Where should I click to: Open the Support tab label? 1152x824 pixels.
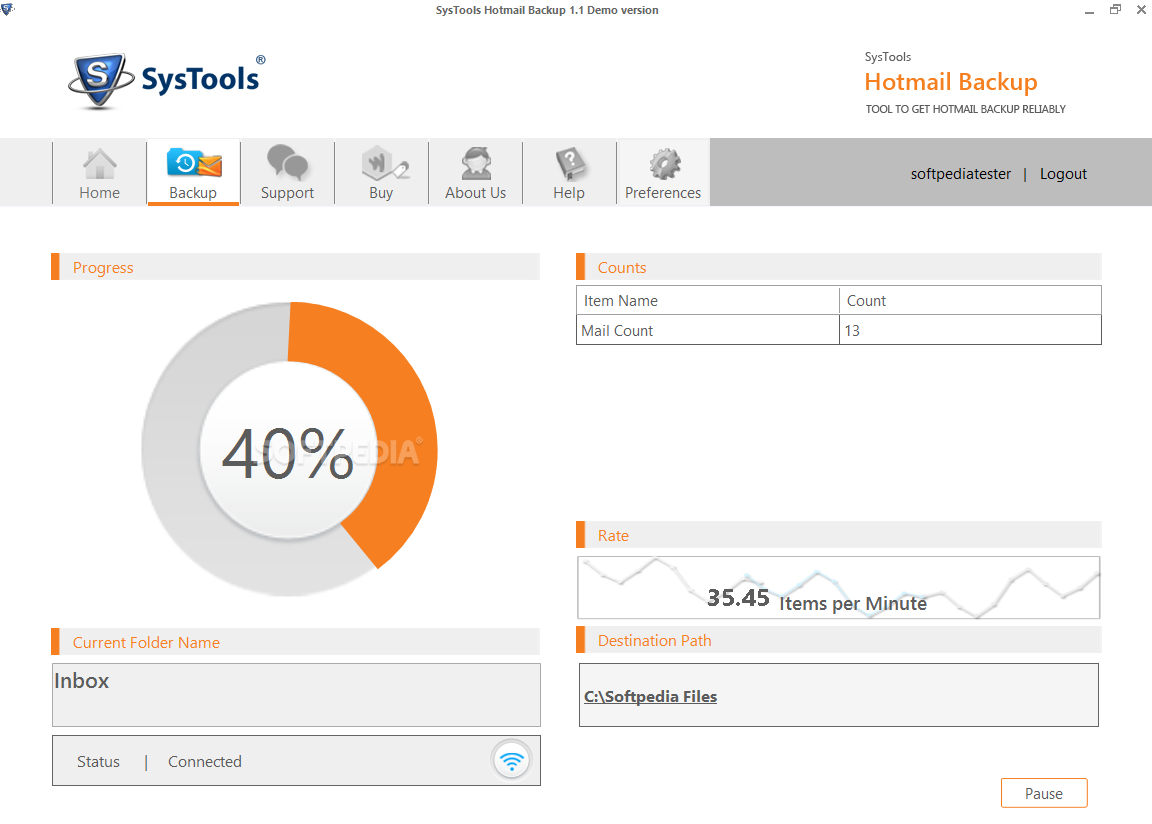point(287,192)
